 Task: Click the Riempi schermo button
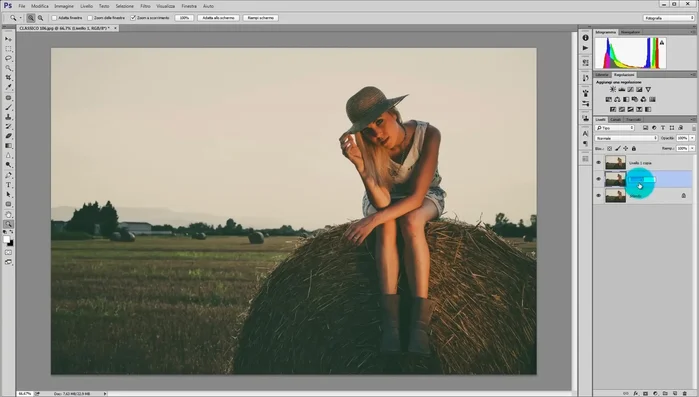point(261,18)
